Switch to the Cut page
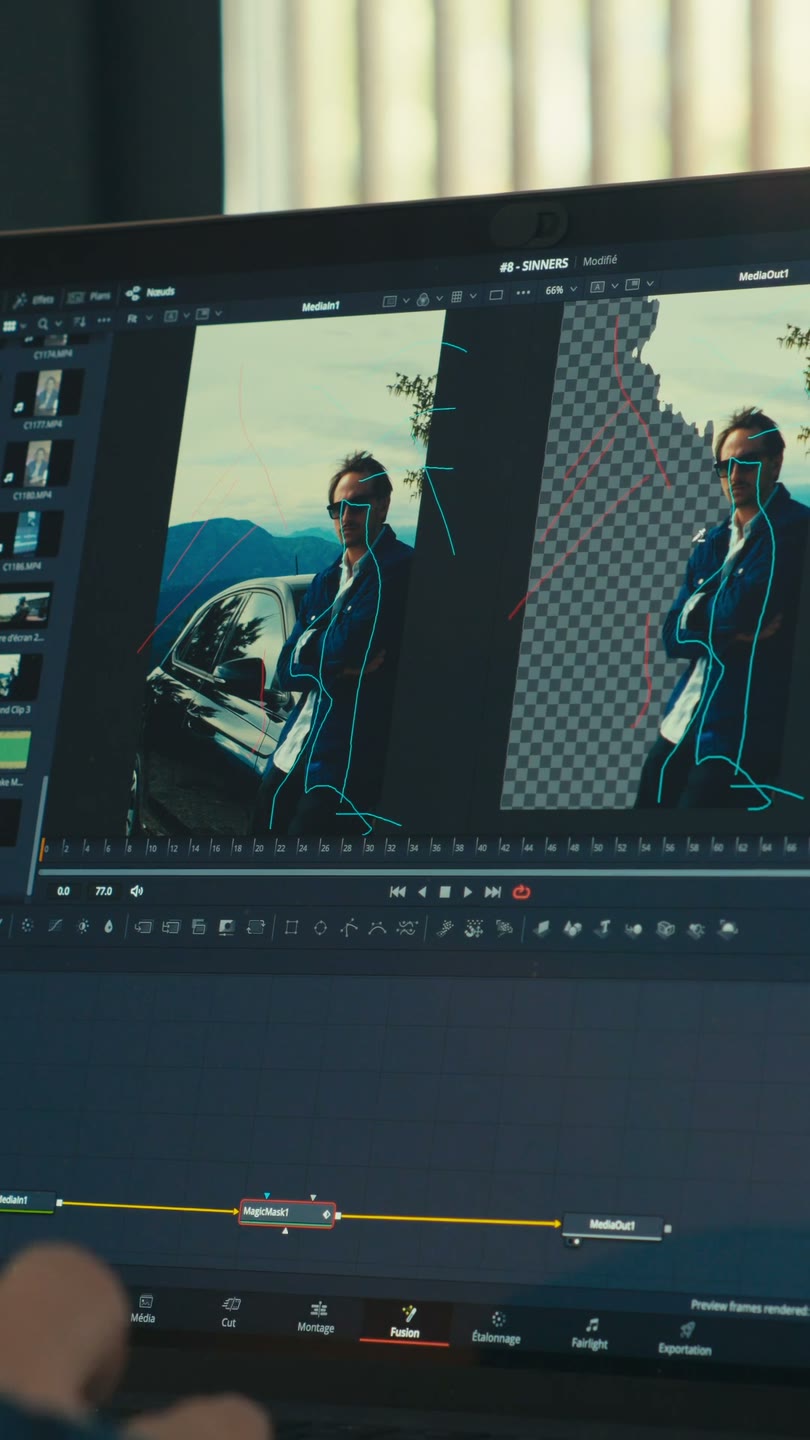 coord(230,1312)
